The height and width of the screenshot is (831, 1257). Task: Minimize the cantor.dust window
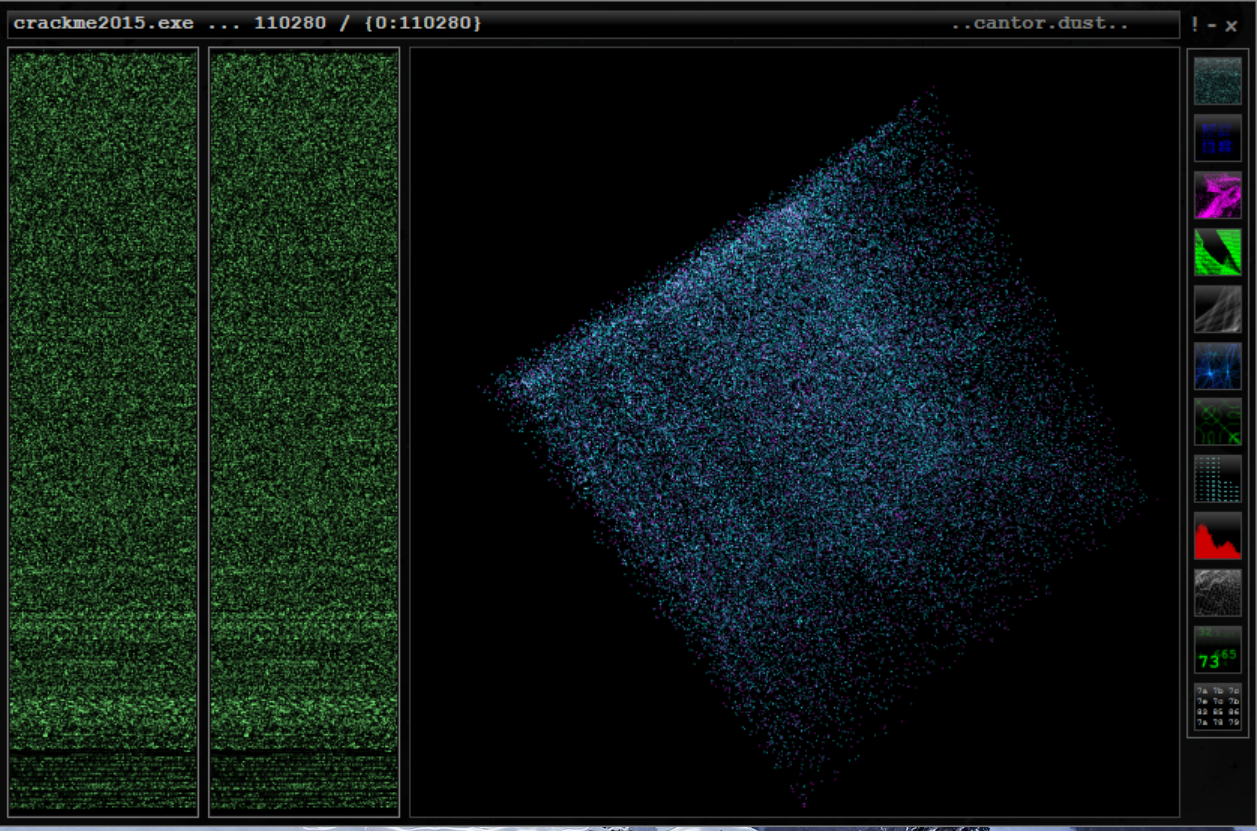click(1212, 24)
